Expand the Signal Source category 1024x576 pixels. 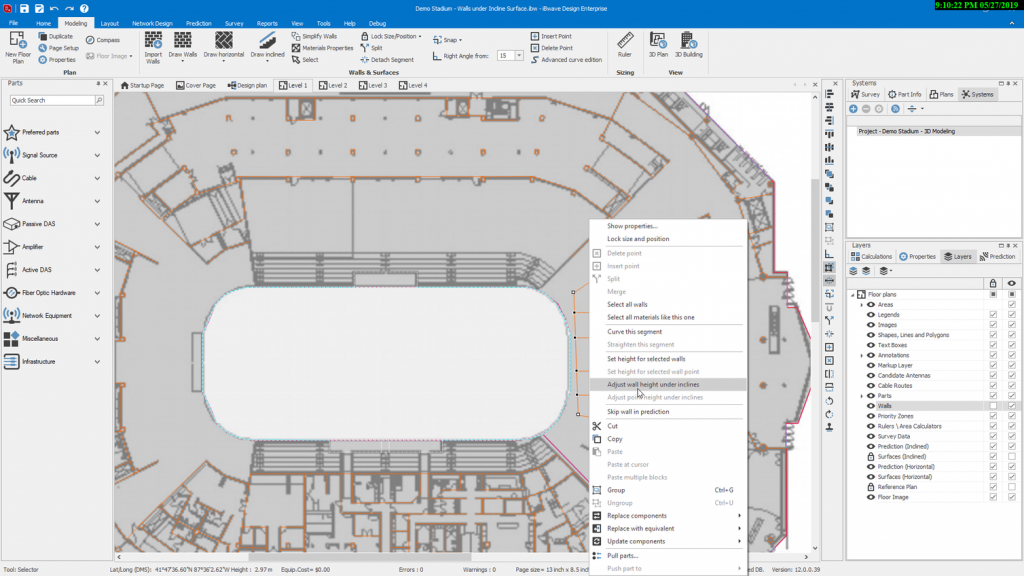pos(97,155)
